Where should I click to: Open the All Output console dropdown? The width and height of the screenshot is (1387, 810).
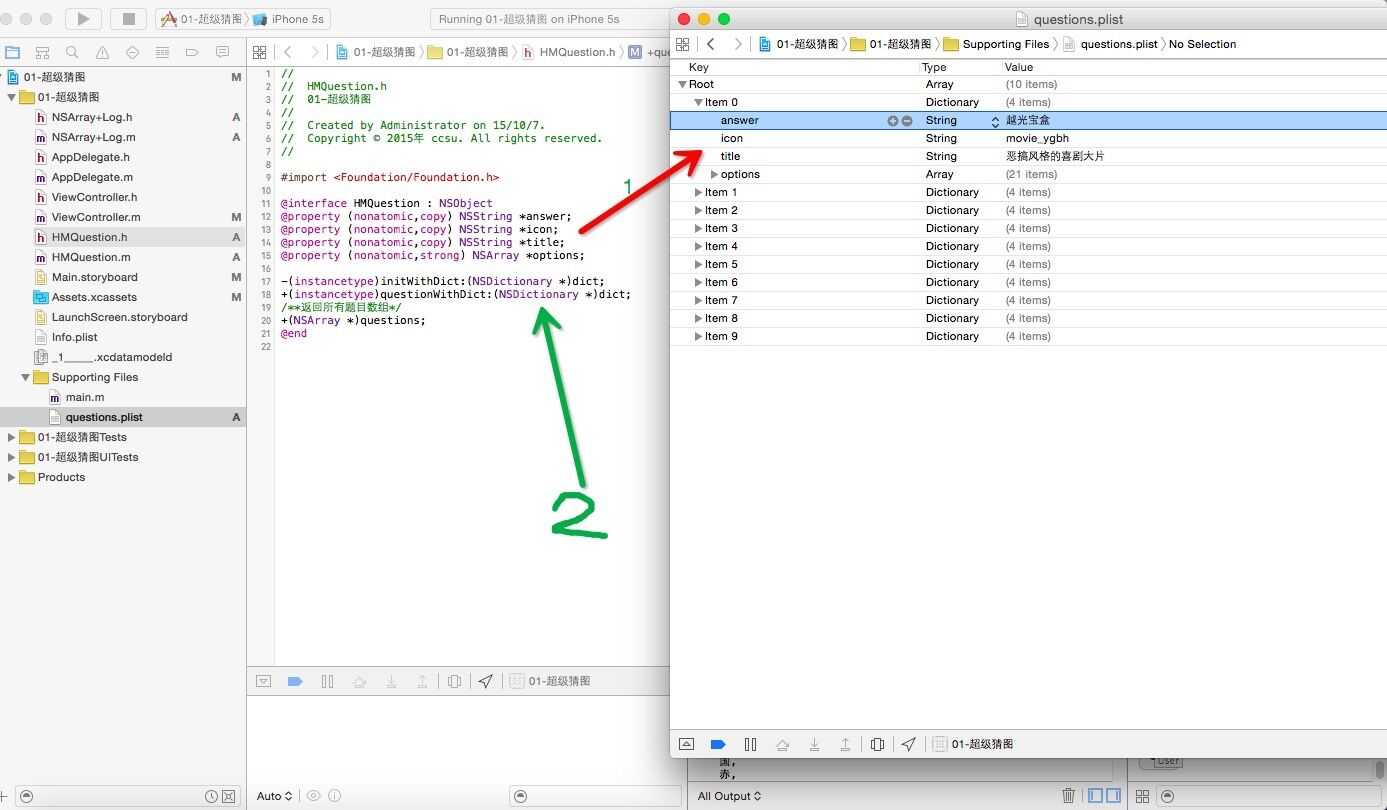[729, 796]
